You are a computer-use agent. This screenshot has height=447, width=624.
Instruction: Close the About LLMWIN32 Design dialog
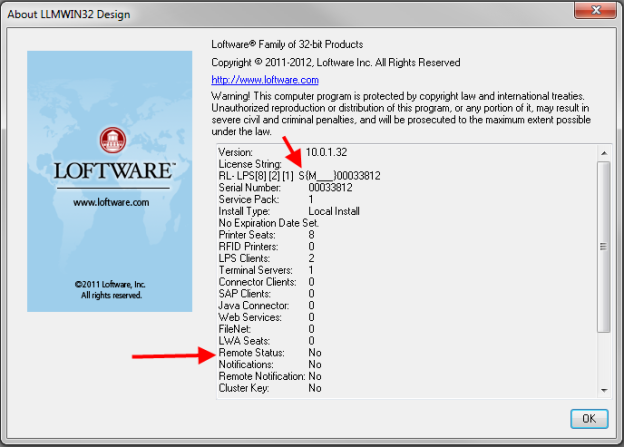pyautogui.click(x=595, y=10)
